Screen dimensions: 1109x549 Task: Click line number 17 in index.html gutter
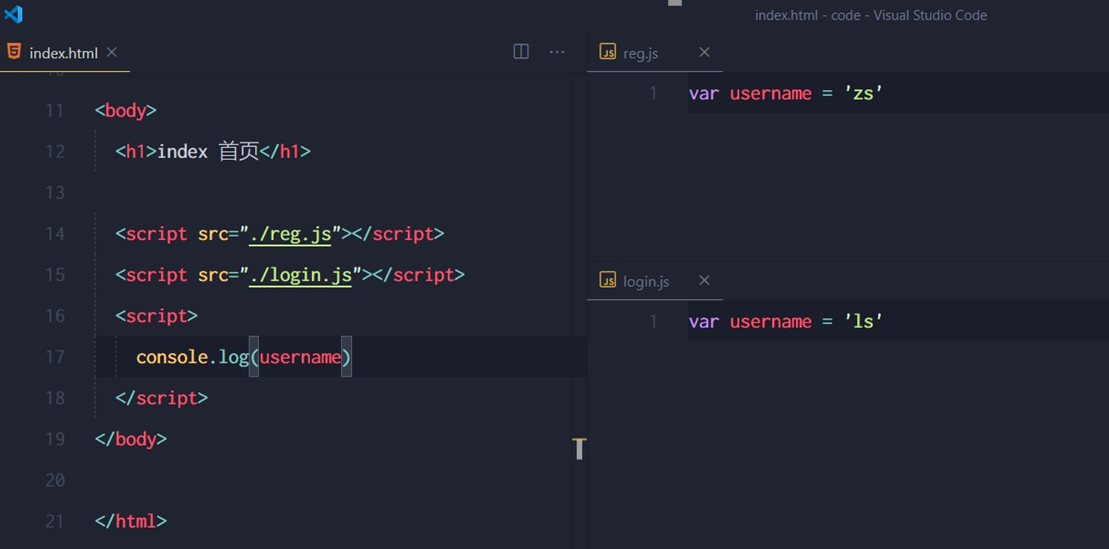click(55, 357)
